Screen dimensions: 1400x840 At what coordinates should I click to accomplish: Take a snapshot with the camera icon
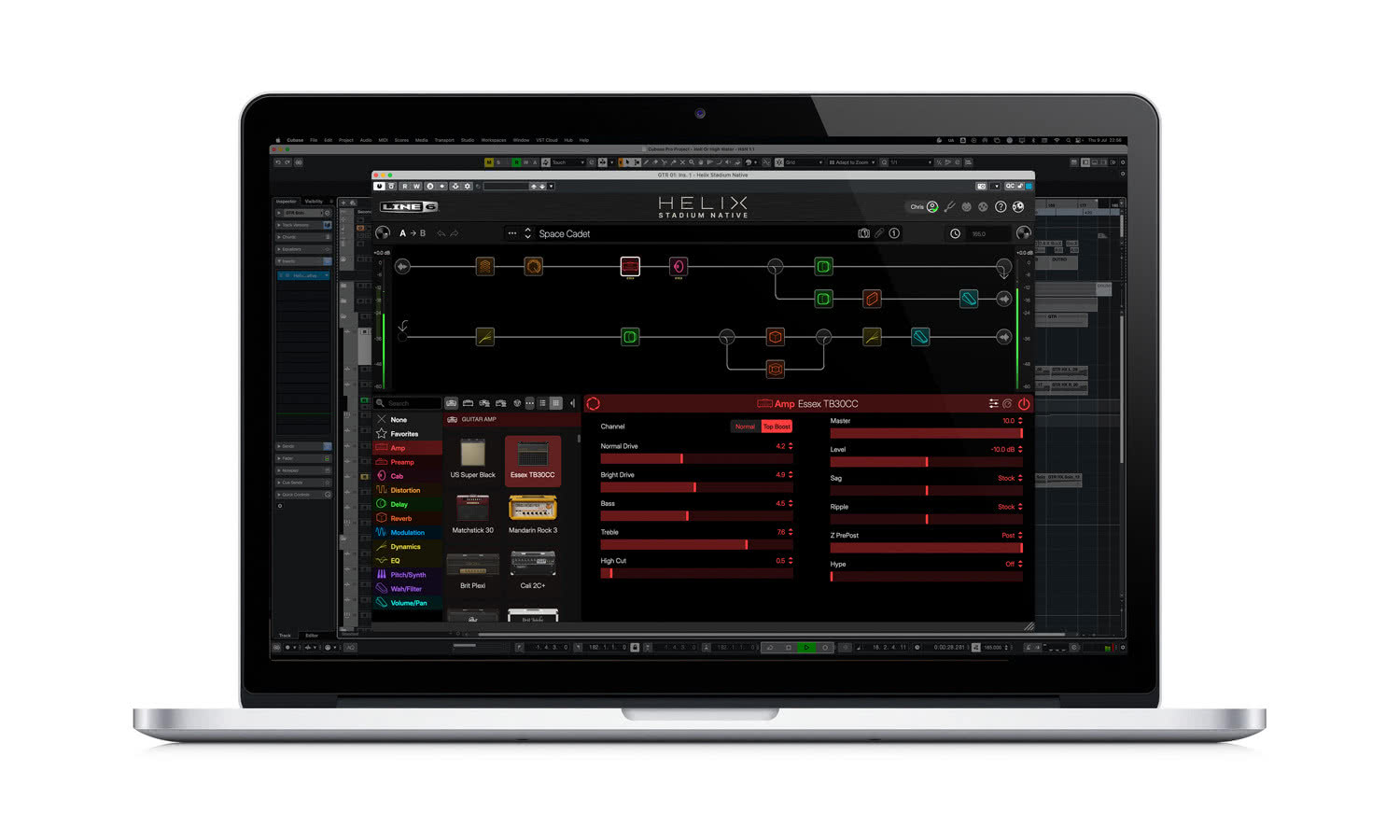pos(863,233)
